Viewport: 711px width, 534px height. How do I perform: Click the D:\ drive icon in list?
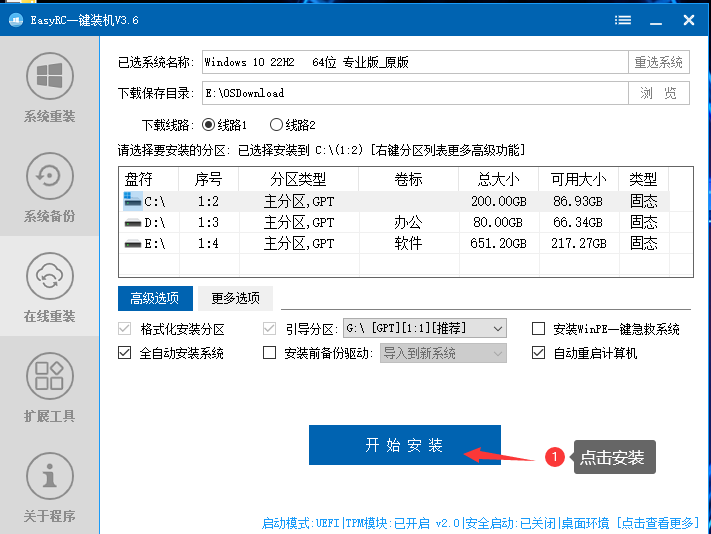coord(133,223)
